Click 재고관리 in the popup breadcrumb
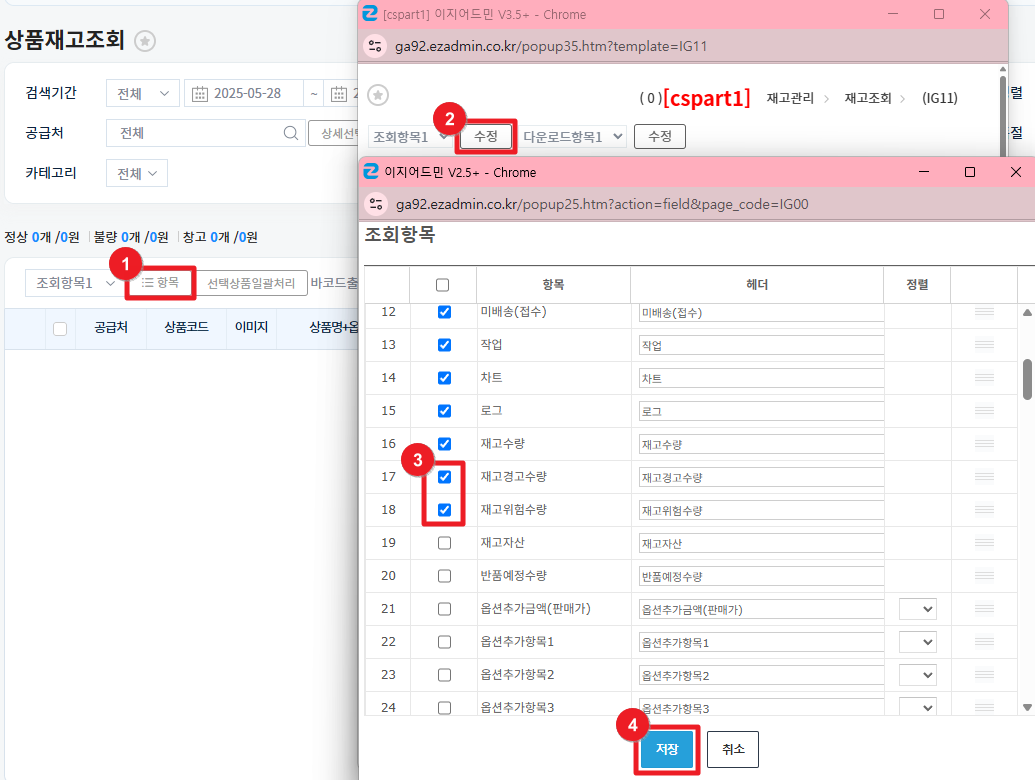The width and height of the screenshot is (1035, 780). coord(788,98)
